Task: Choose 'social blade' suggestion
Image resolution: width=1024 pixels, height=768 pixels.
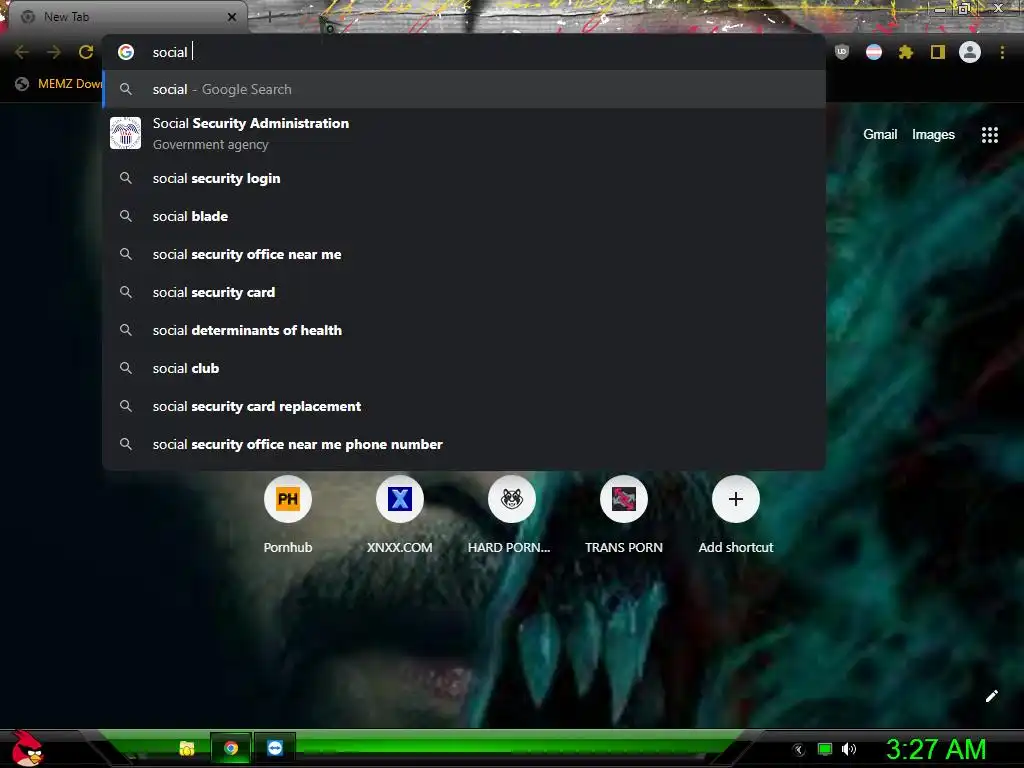Action: [x=464, y=216]
